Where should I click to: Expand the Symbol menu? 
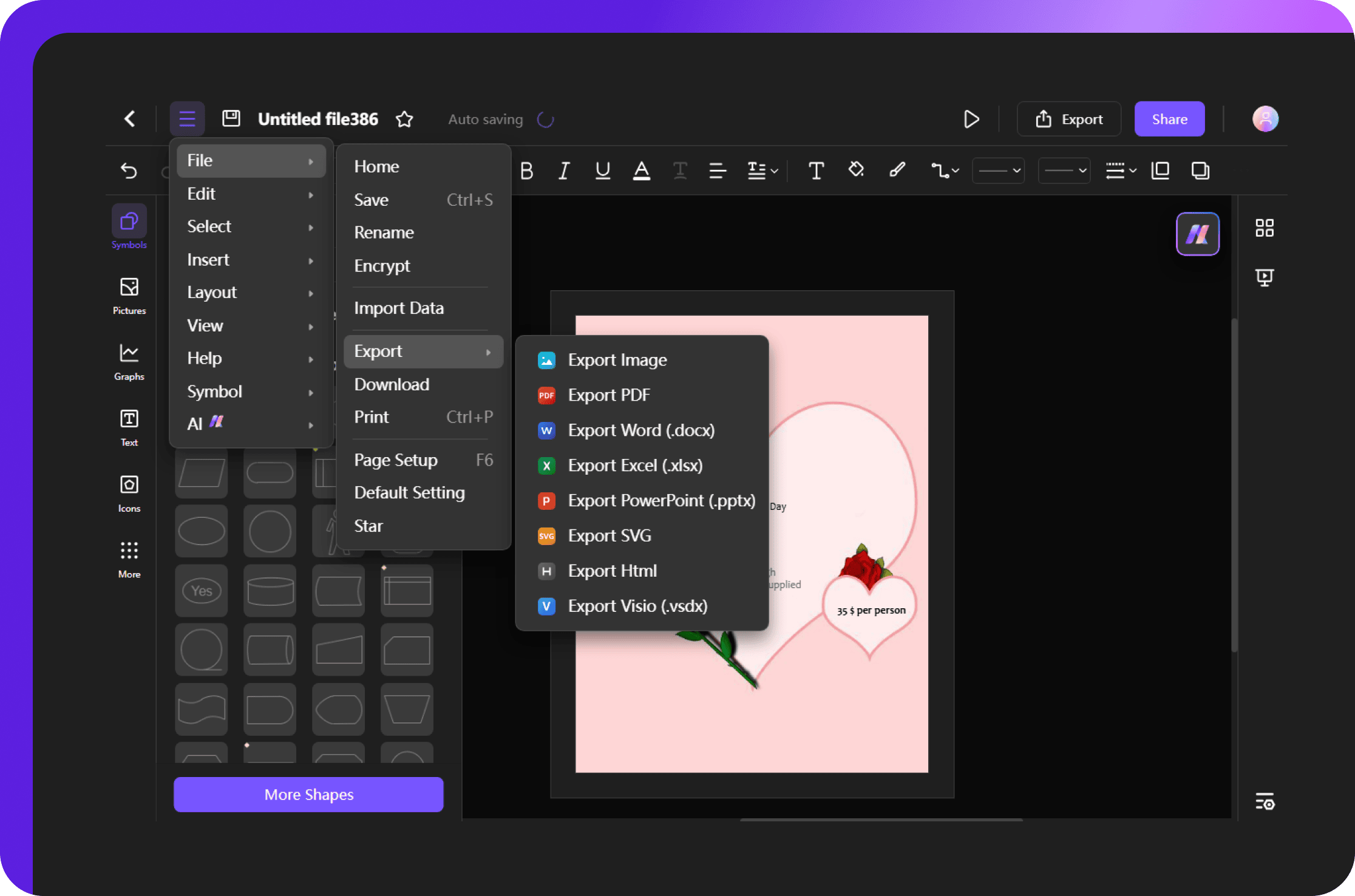pos(251,392)
